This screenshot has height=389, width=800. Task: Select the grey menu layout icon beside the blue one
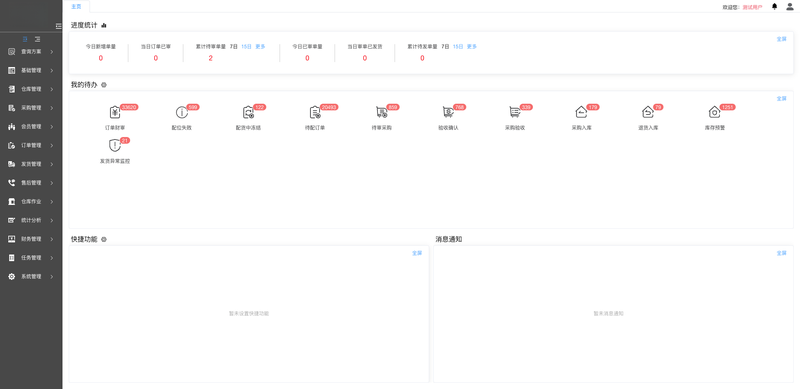(x=37, y=39)
